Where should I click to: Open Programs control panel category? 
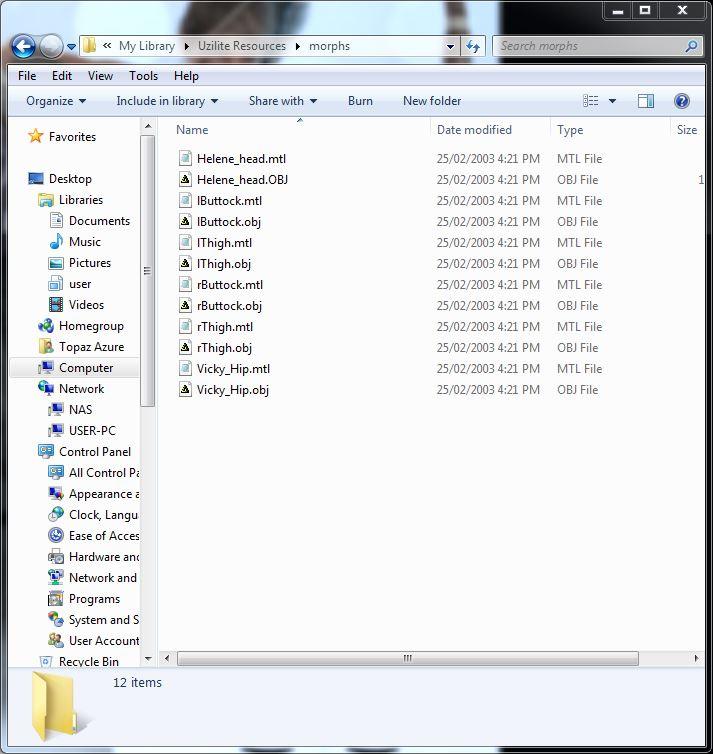(94, 599)
